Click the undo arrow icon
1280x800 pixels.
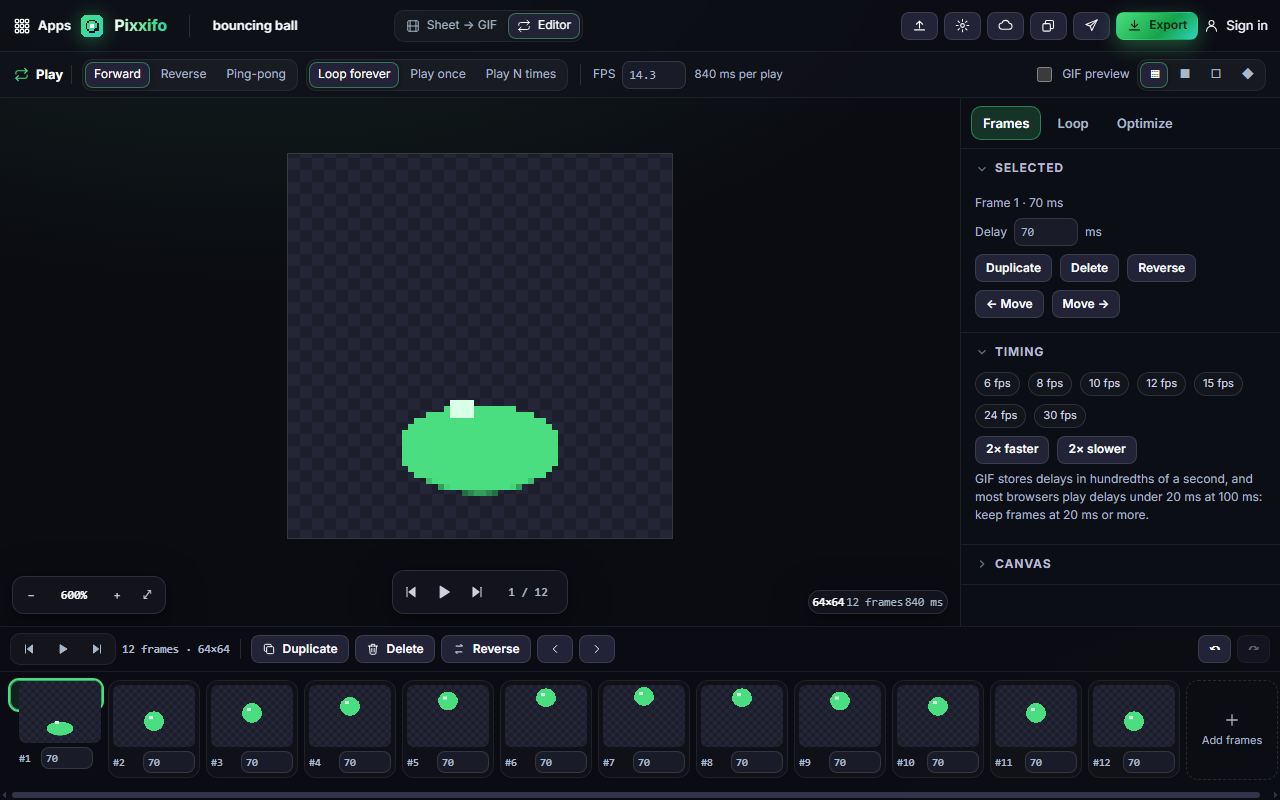1215,649
